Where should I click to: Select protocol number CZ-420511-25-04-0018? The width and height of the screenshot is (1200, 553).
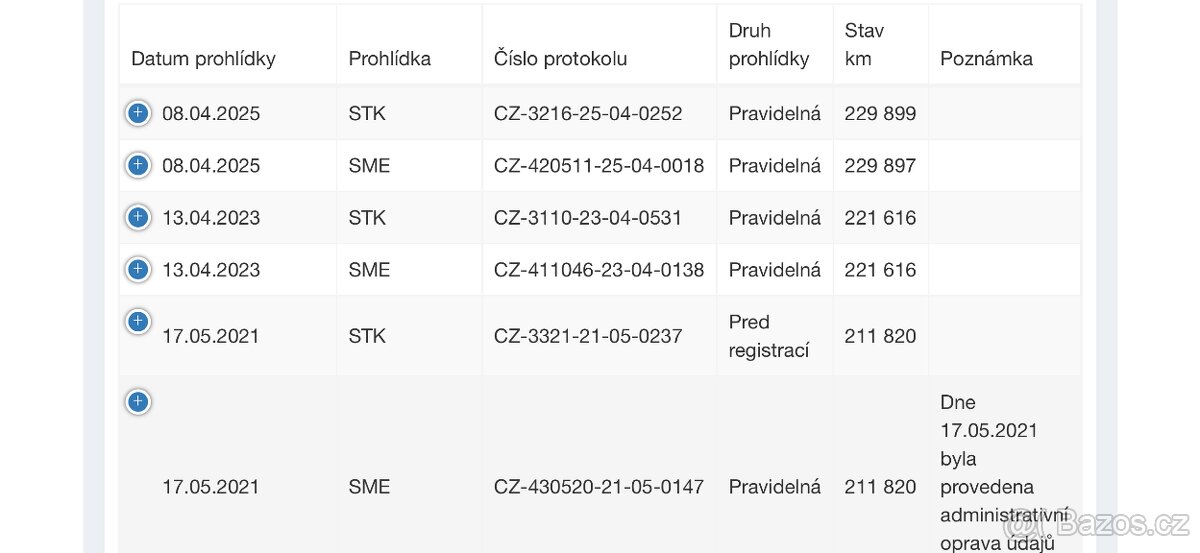598,165
